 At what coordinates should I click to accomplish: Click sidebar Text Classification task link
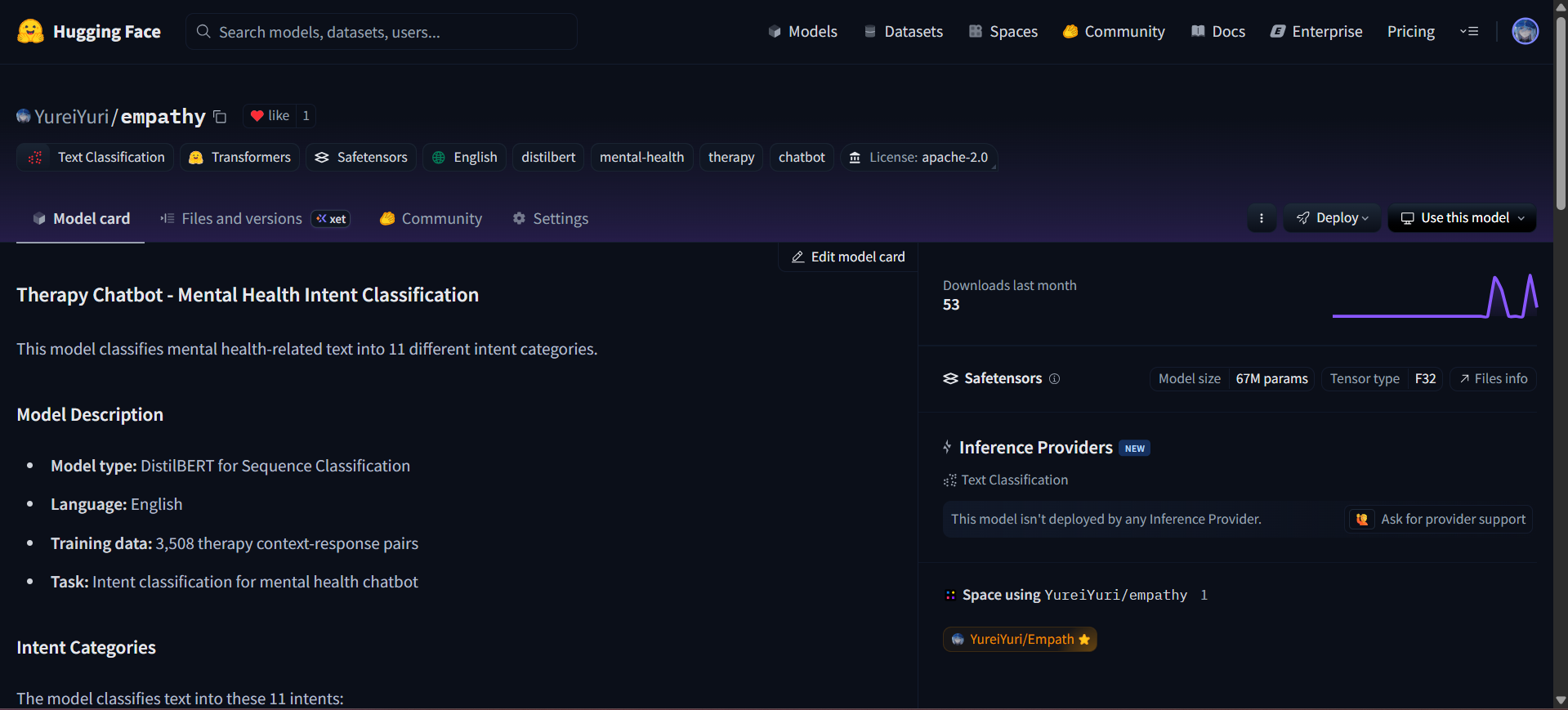point(1006,480)
